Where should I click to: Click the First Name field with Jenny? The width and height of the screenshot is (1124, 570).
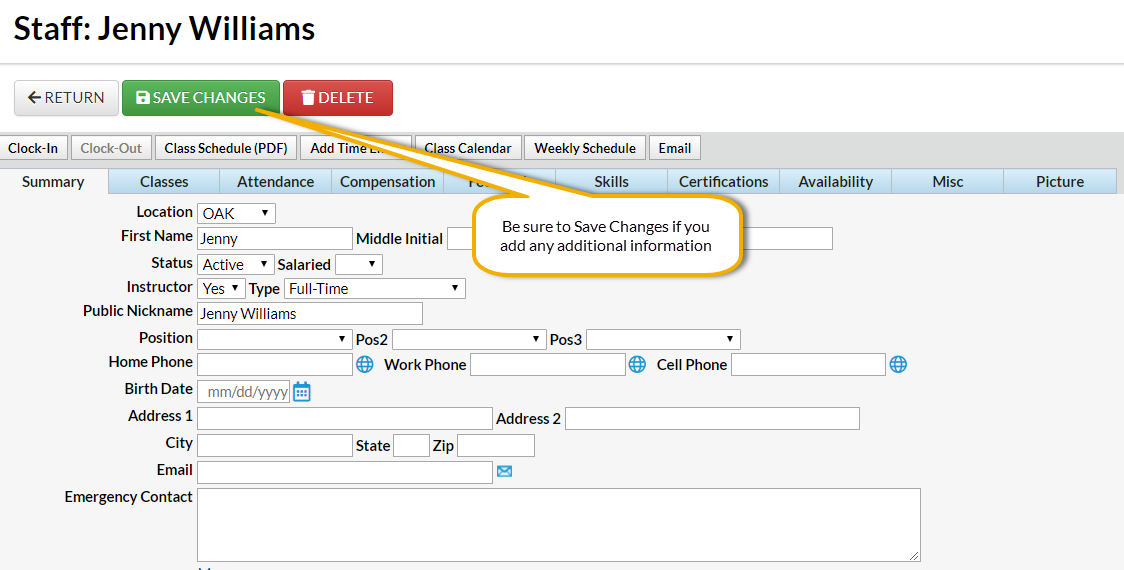[275, 238]
